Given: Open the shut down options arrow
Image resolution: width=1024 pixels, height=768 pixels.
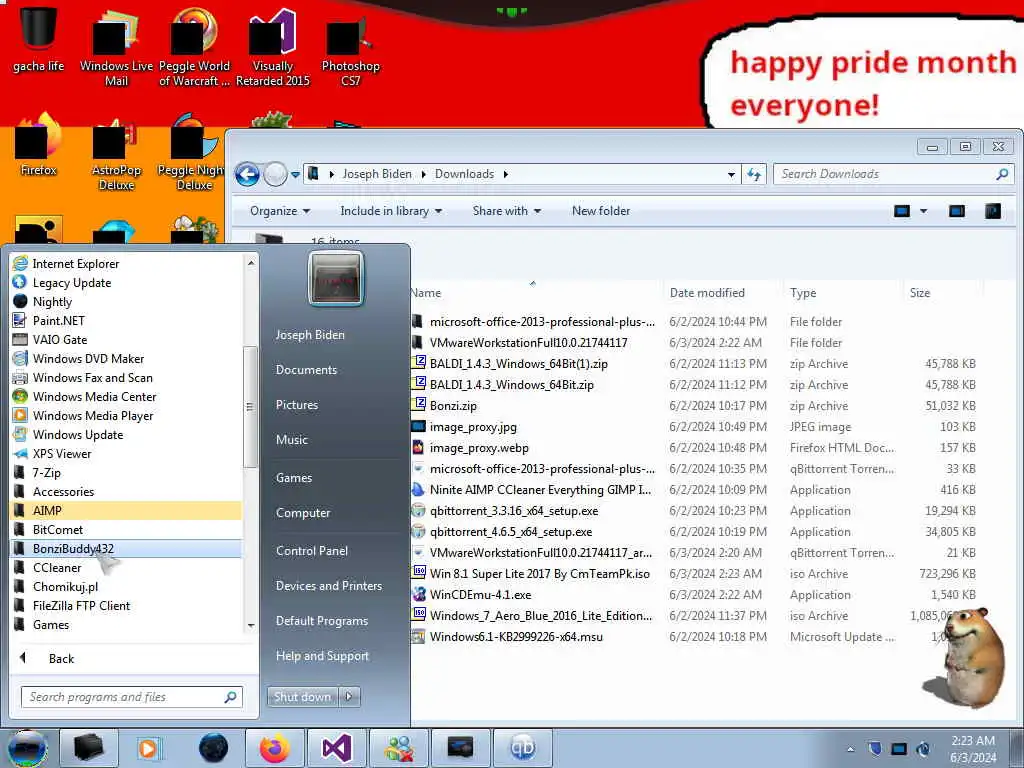Looking at the screenshot, I should [x=349, y=697].
